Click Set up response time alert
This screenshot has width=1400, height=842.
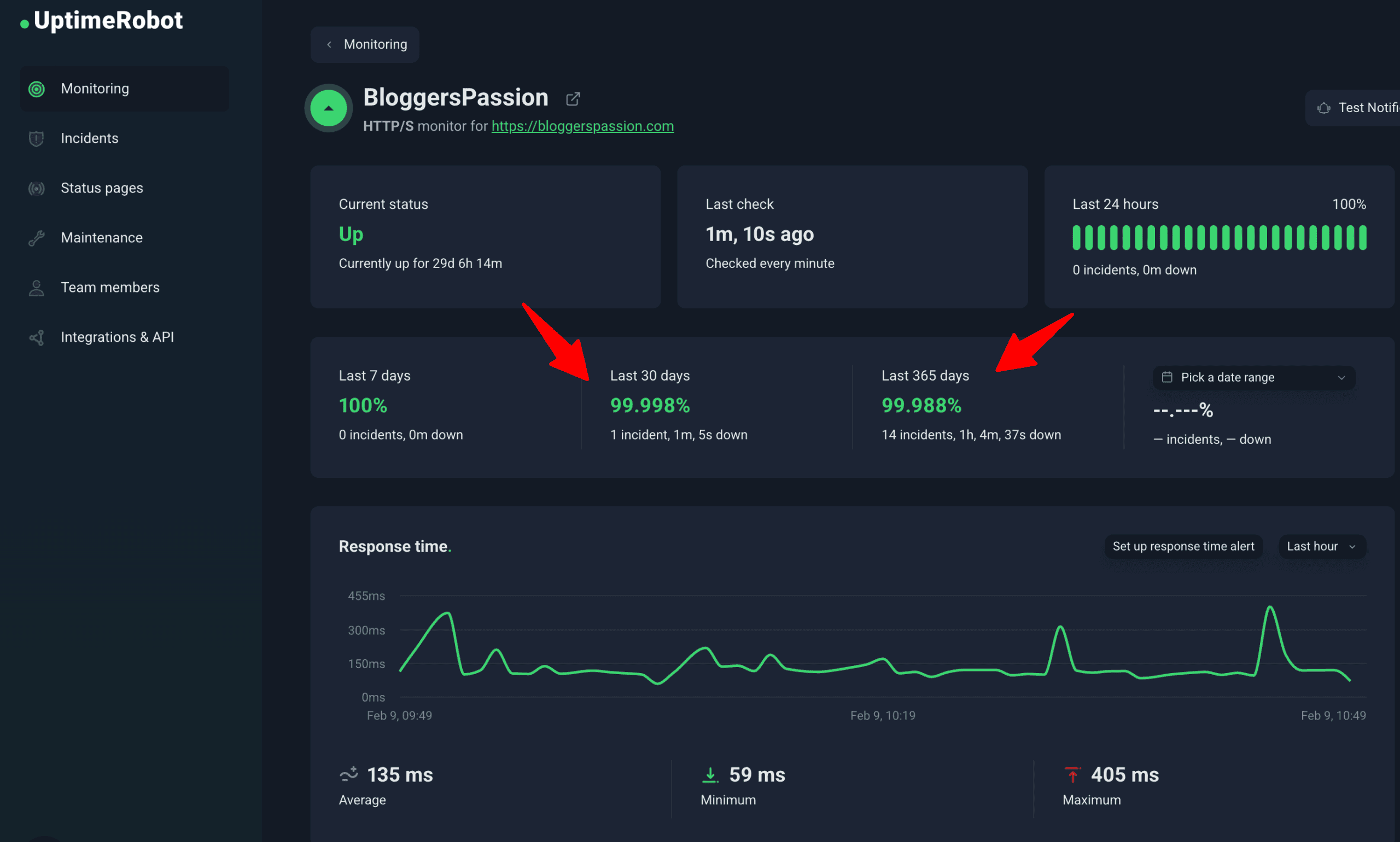1184,546
